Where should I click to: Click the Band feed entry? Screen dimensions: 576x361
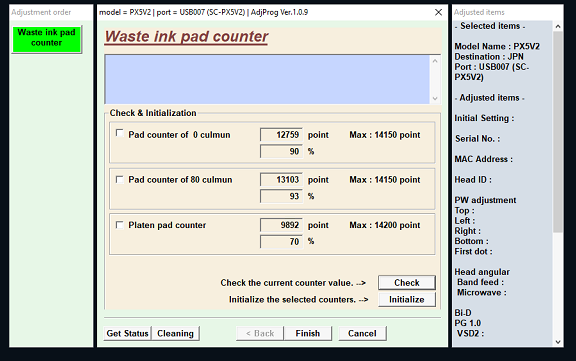(x=480, y=282)
